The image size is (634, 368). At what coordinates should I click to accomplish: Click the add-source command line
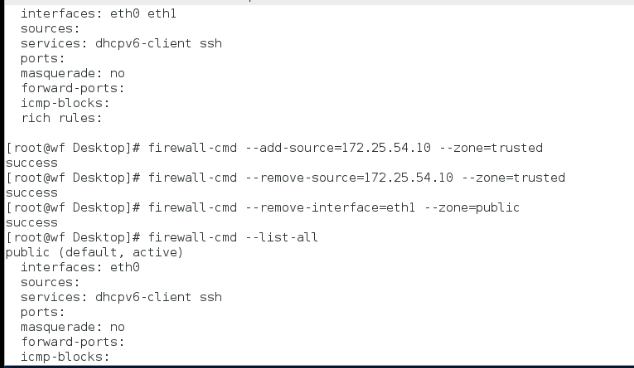tap(274, 148)
